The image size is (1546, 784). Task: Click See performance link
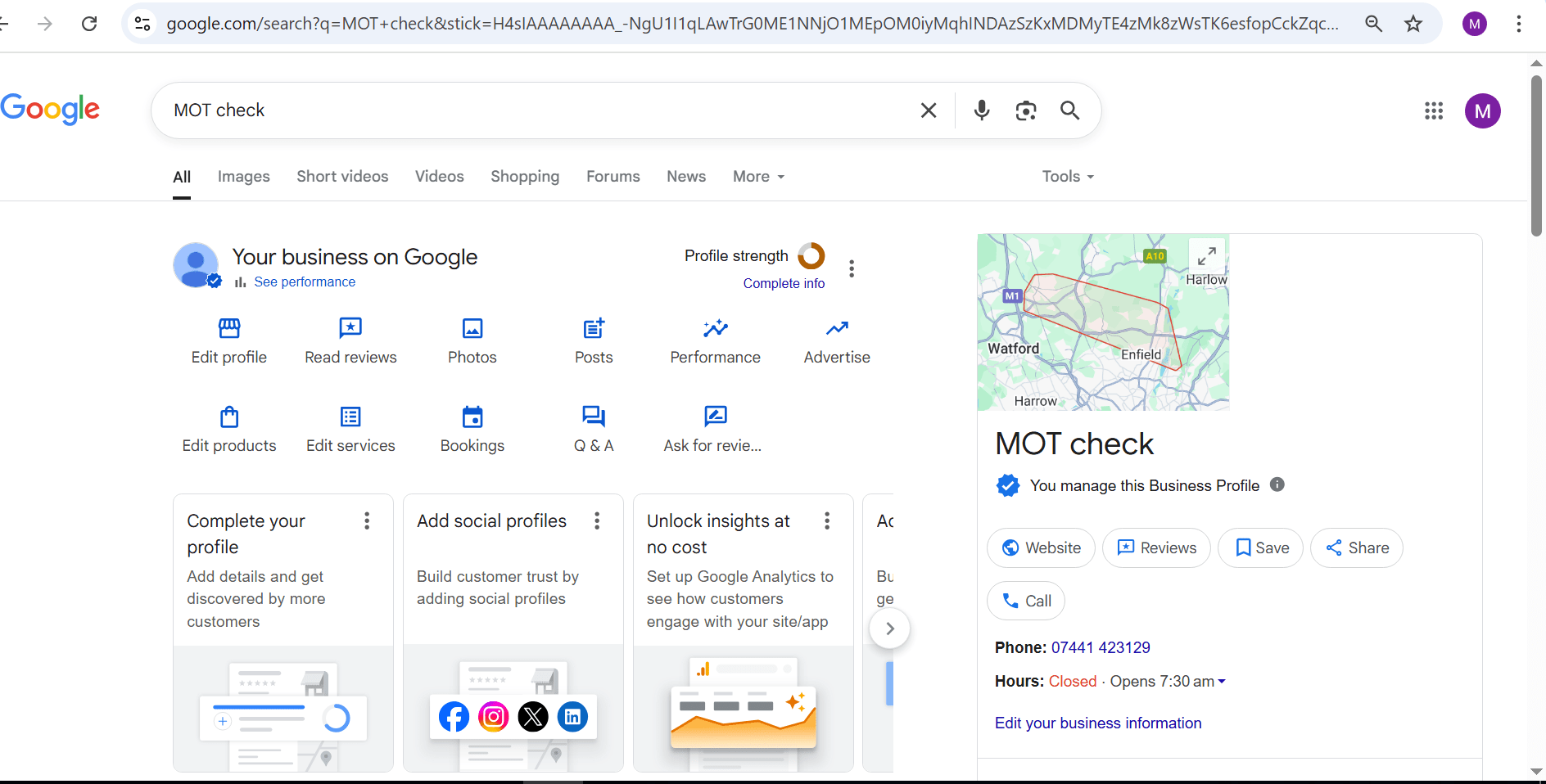tap(305, 282)
